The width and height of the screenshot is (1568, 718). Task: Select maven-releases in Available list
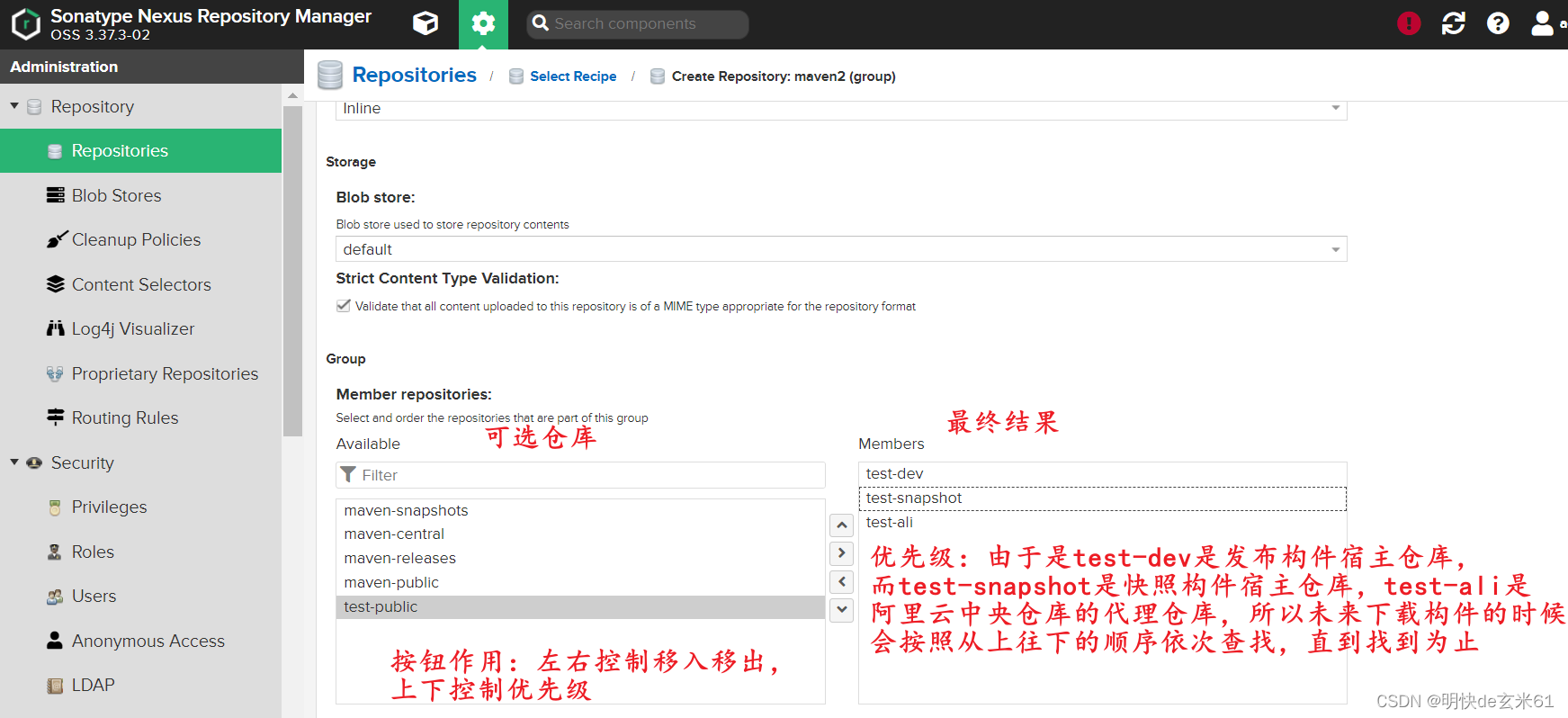[580, 558]
